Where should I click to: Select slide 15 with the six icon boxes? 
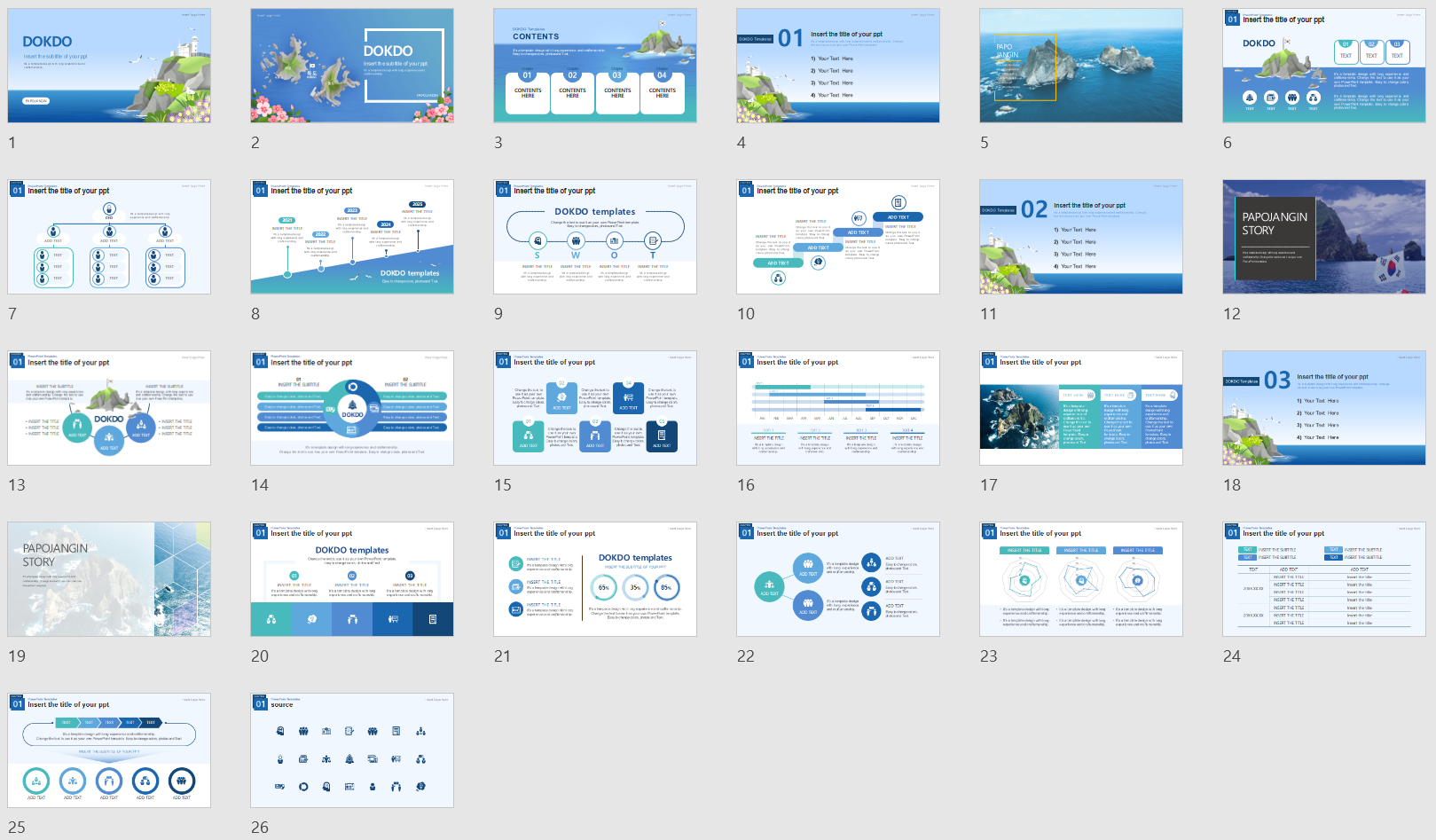tap(595, 408)
